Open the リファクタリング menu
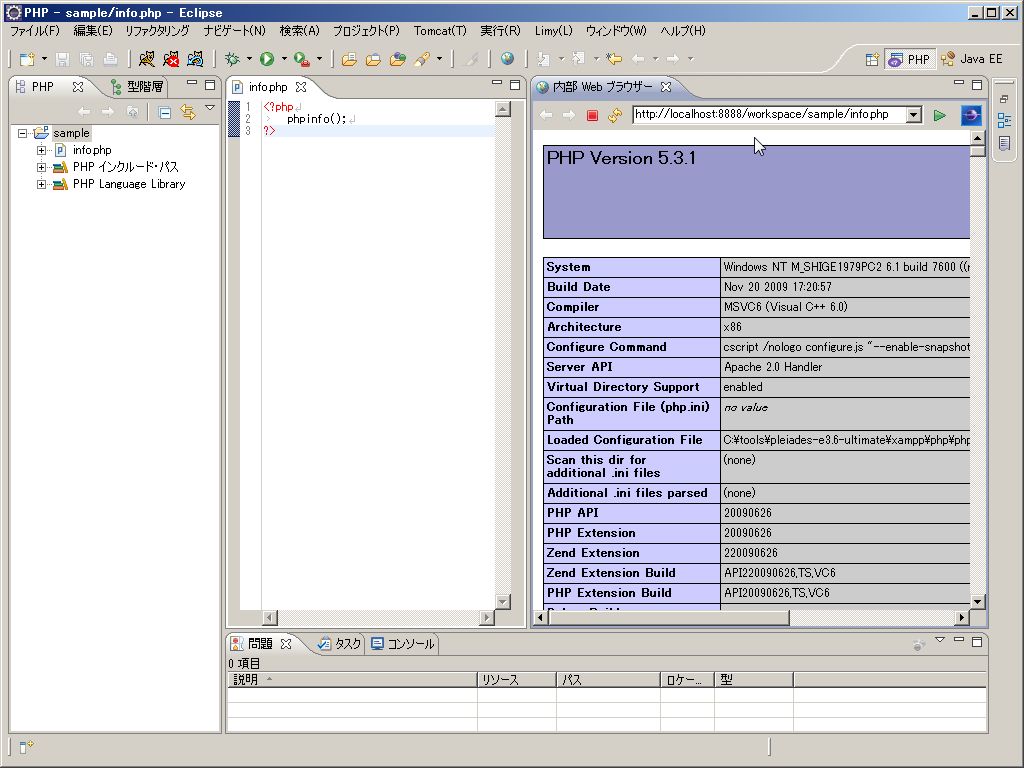Image resolution: width=1024 pixels, height=768 pixels. (157, 31)
